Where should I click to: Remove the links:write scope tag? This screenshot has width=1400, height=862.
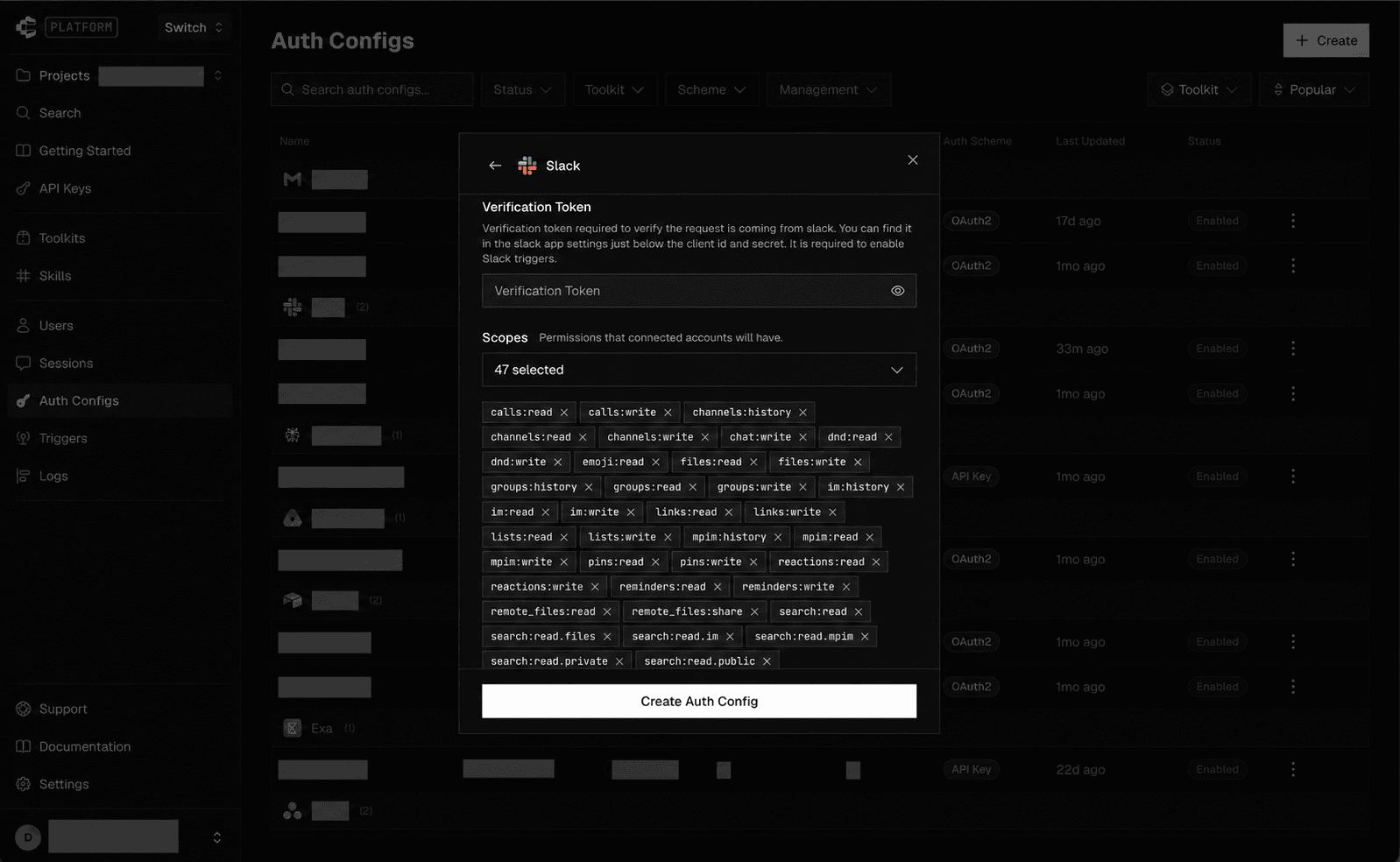coord(832,512)
